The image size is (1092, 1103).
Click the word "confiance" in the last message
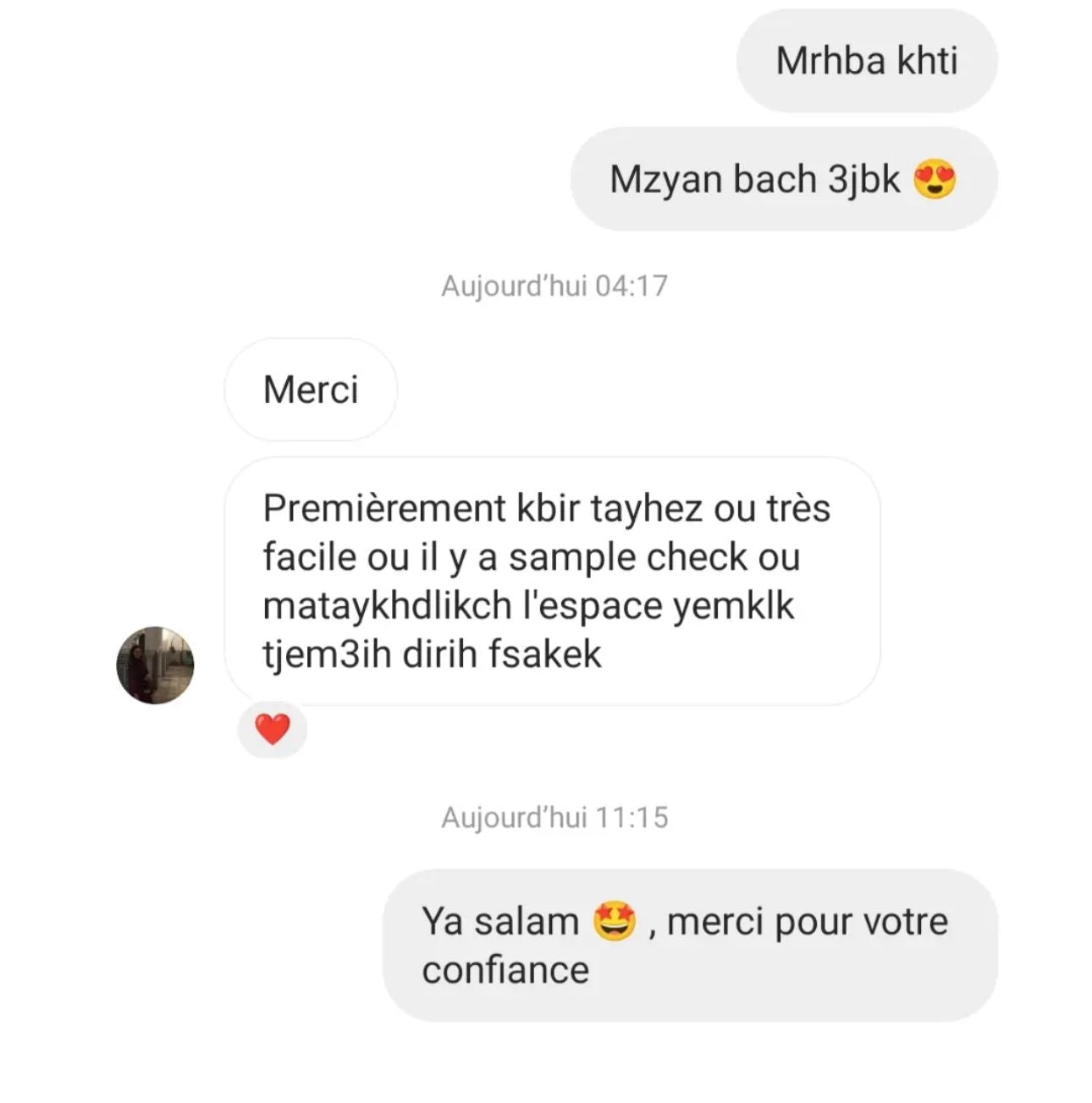[505, 970]
